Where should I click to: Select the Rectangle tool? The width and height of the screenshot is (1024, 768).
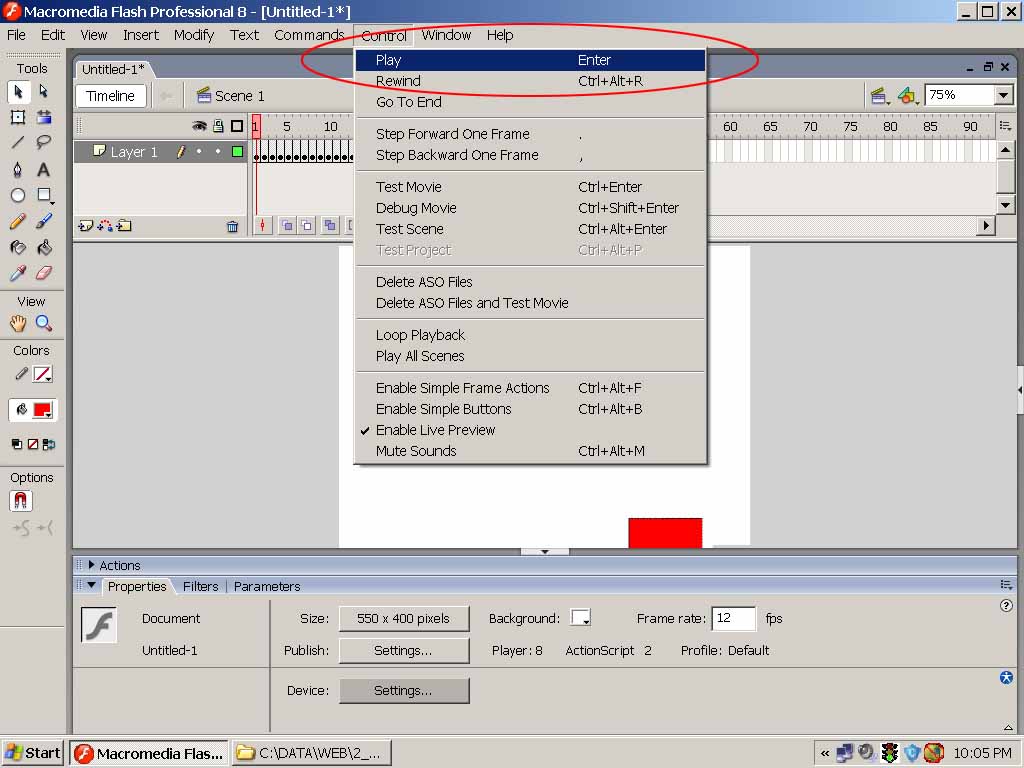[x=44, y=195]
